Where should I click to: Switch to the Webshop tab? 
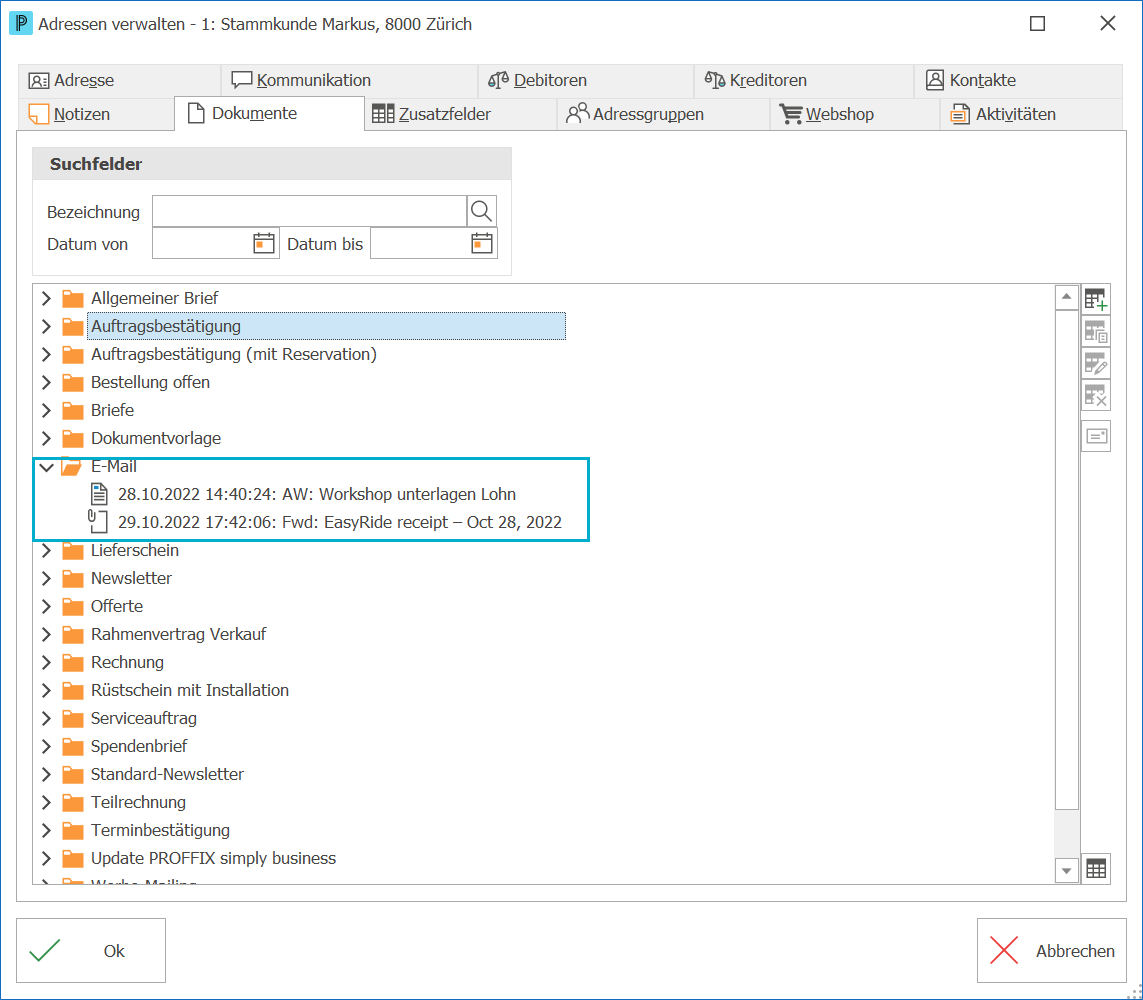click(x=854, y=114)
